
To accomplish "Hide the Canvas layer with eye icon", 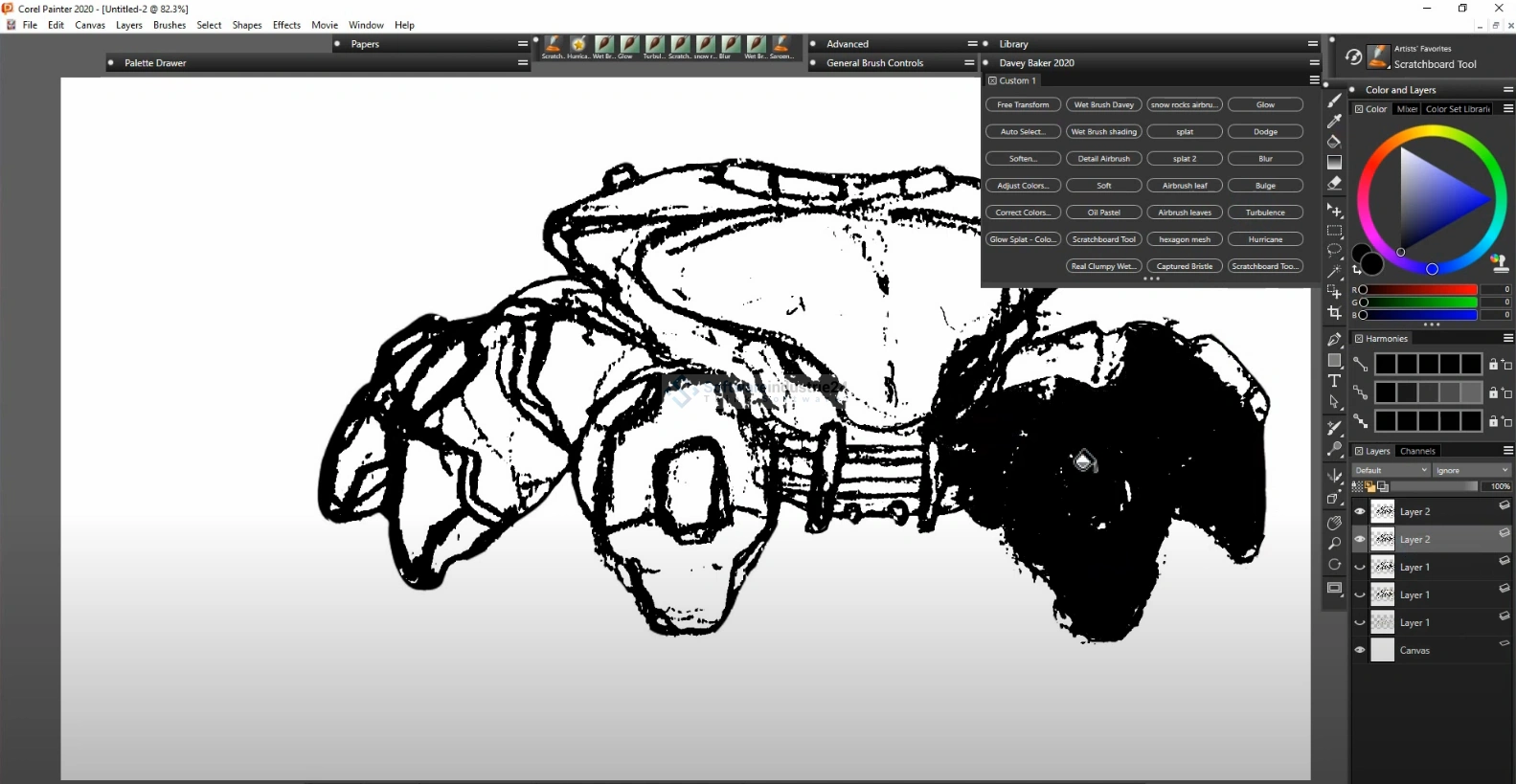I will coord(1360,650).
